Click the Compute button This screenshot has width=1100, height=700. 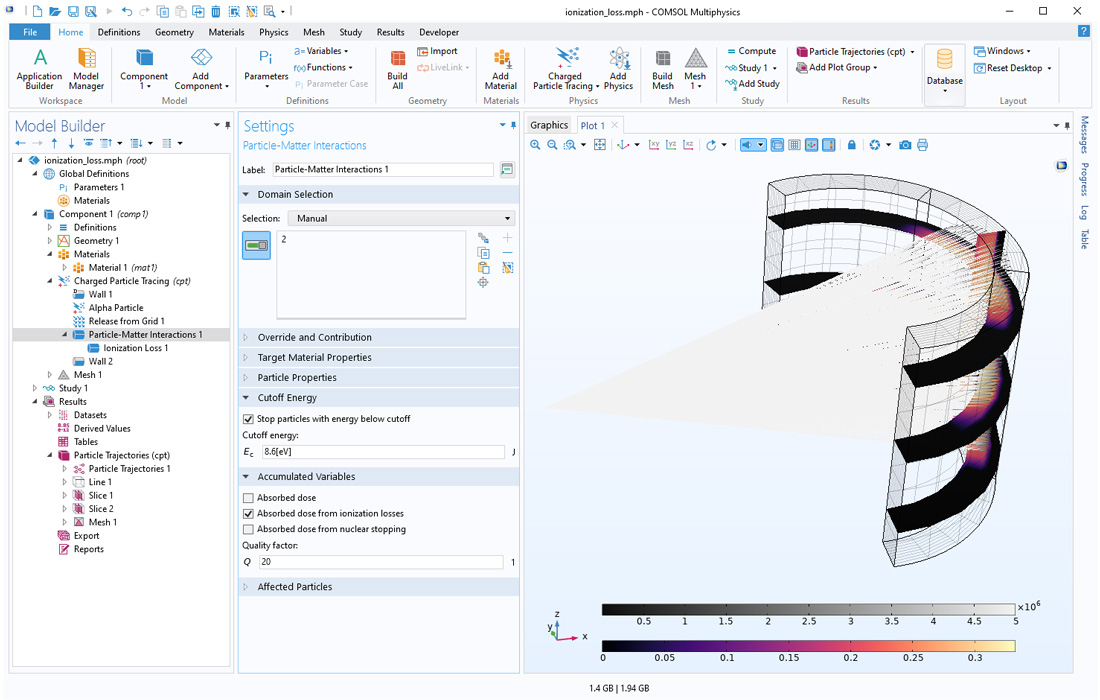point(751,51)
